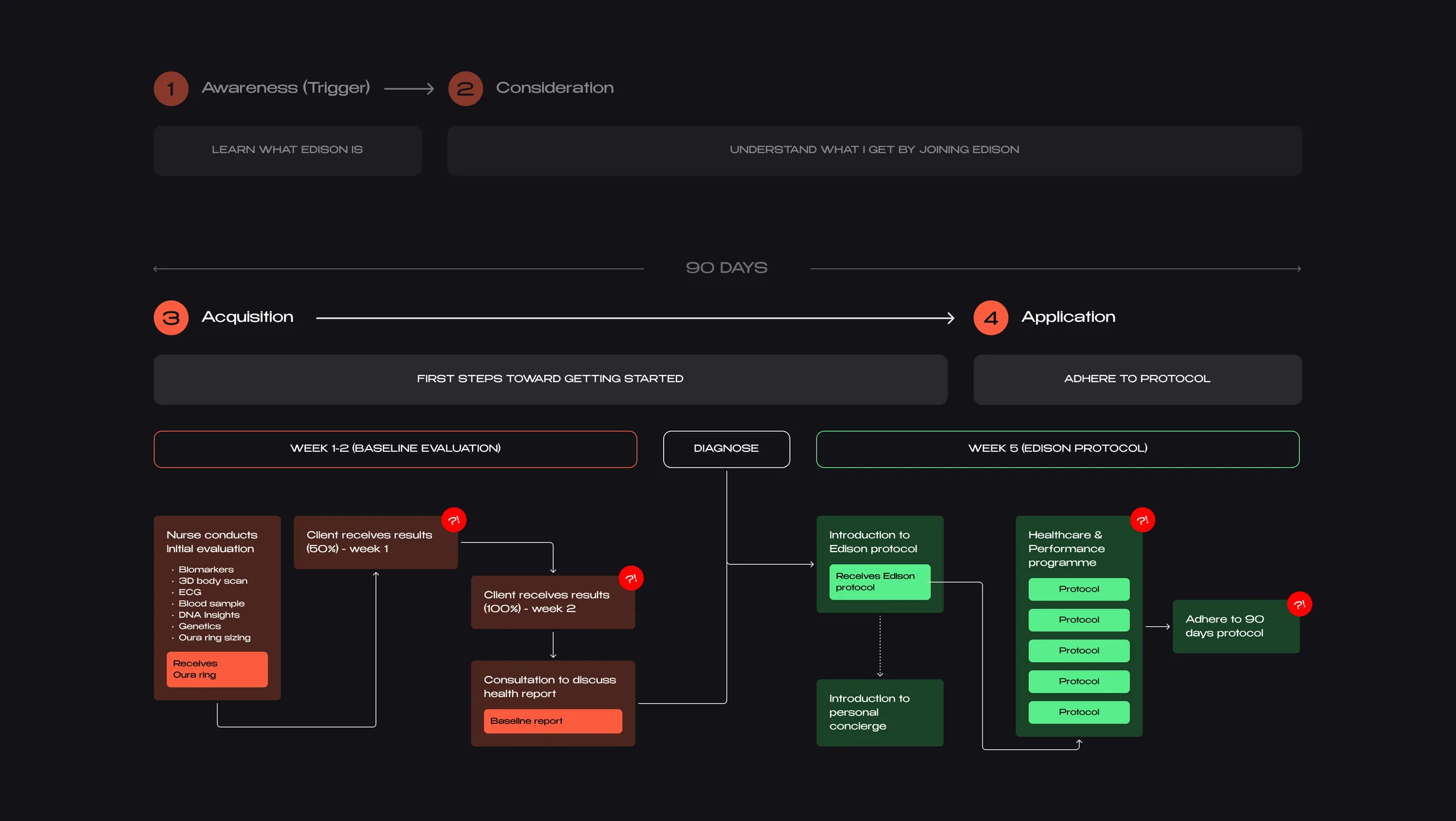Image resolution: width=1456 pixels, height=821 pixels.
Task: Click the red alert badge on week 1 results
Action: [x=454, y=520]
